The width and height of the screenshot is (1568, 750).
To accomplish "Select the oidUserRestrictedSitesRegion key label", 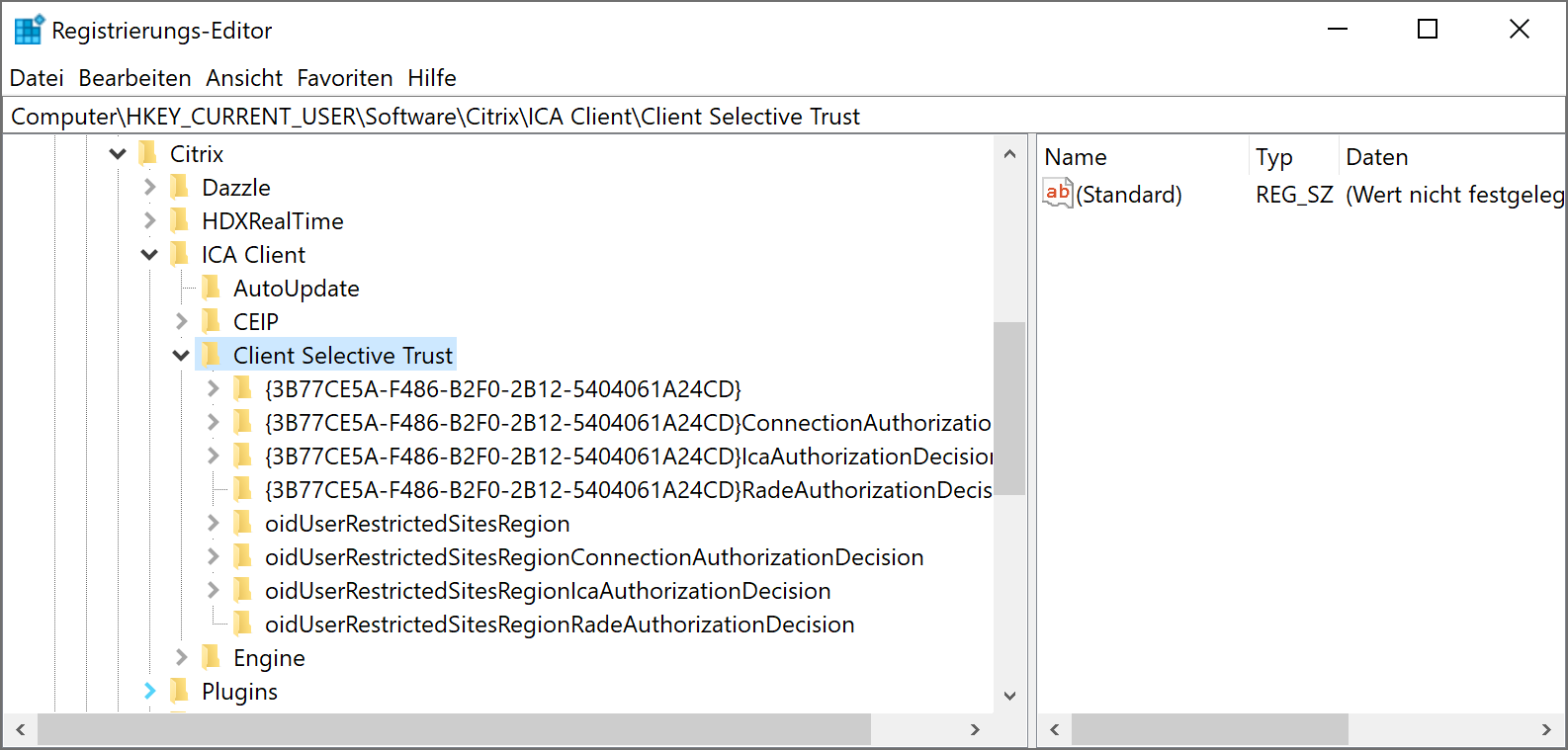I will 417,524.
